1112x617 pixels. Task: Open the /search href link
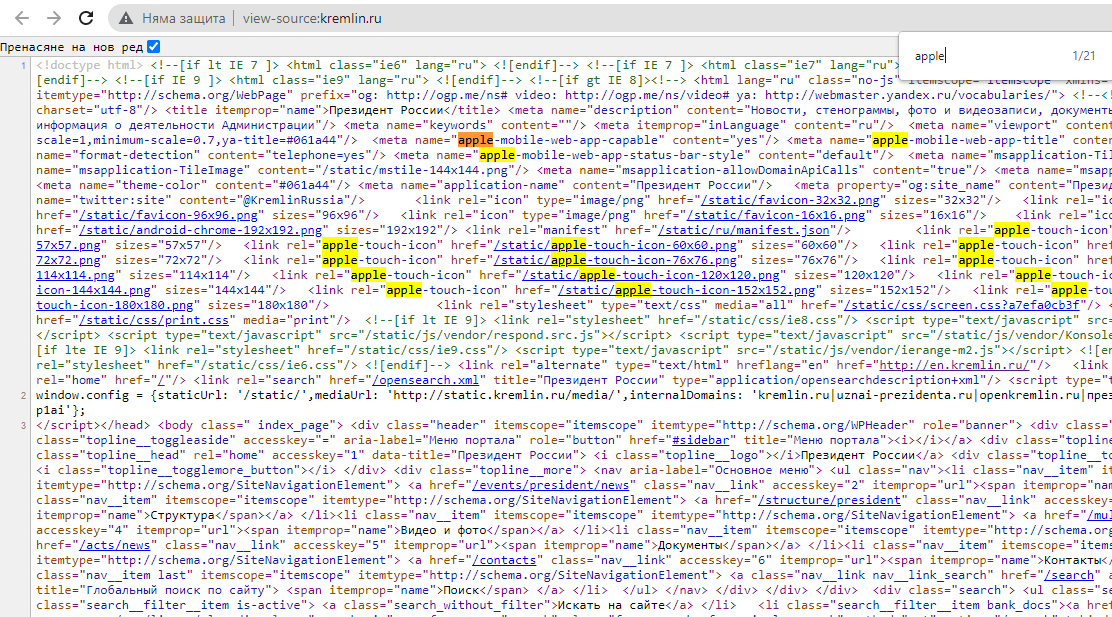point(1068,575)
